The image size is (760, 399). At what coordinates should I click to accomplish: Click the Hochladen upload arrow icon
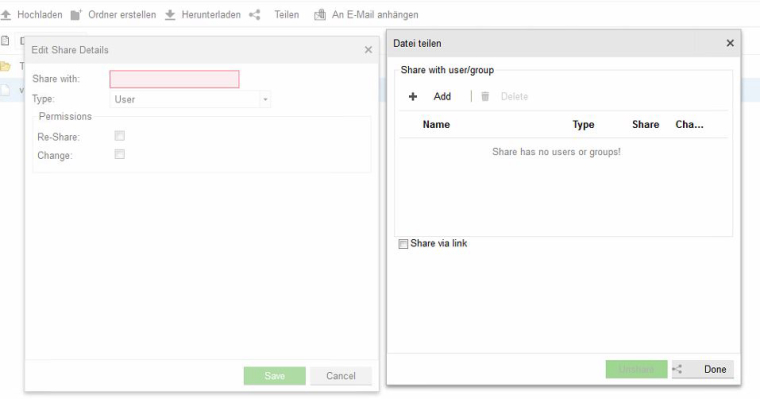pyautogui.click(x=6, y=15)
